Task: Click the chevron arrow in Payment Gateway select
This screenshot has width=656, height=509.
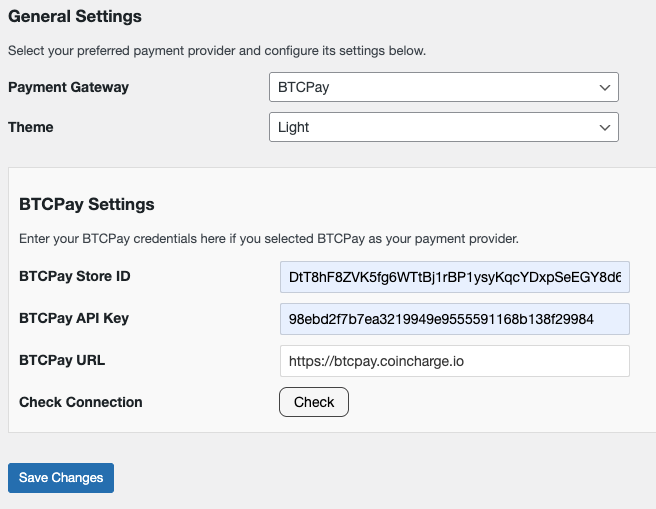Action: click(605, 87)
